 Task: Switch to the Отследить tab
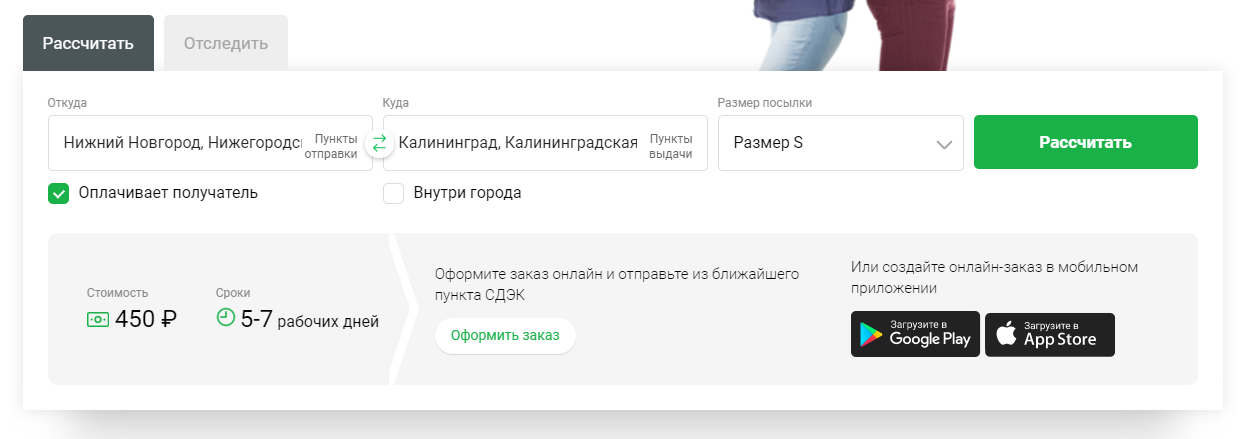pos(226,43)
